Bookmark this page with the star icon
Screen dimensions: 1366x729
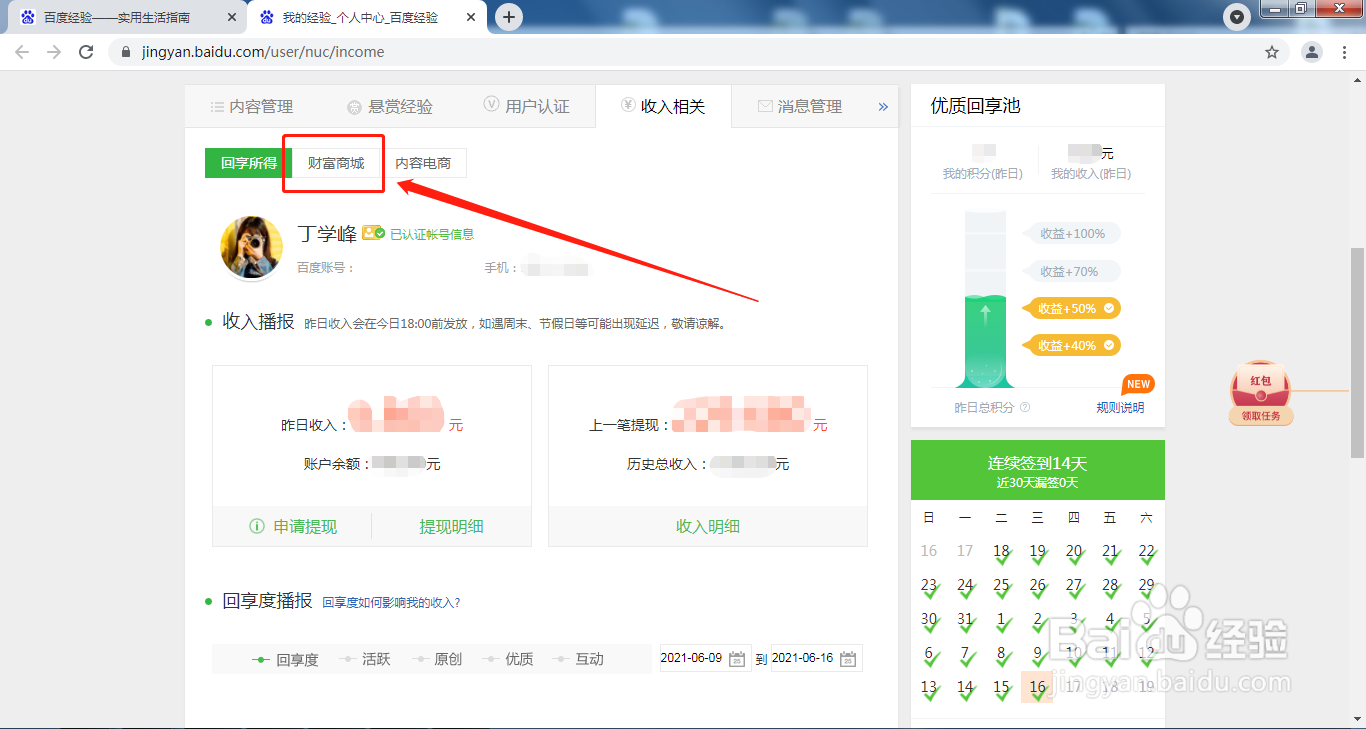point(1272,52)
